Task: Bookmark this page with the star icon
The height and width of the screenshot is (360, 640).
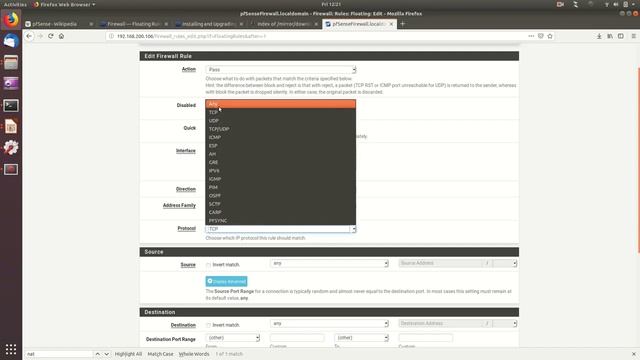Action: (550, 36)
